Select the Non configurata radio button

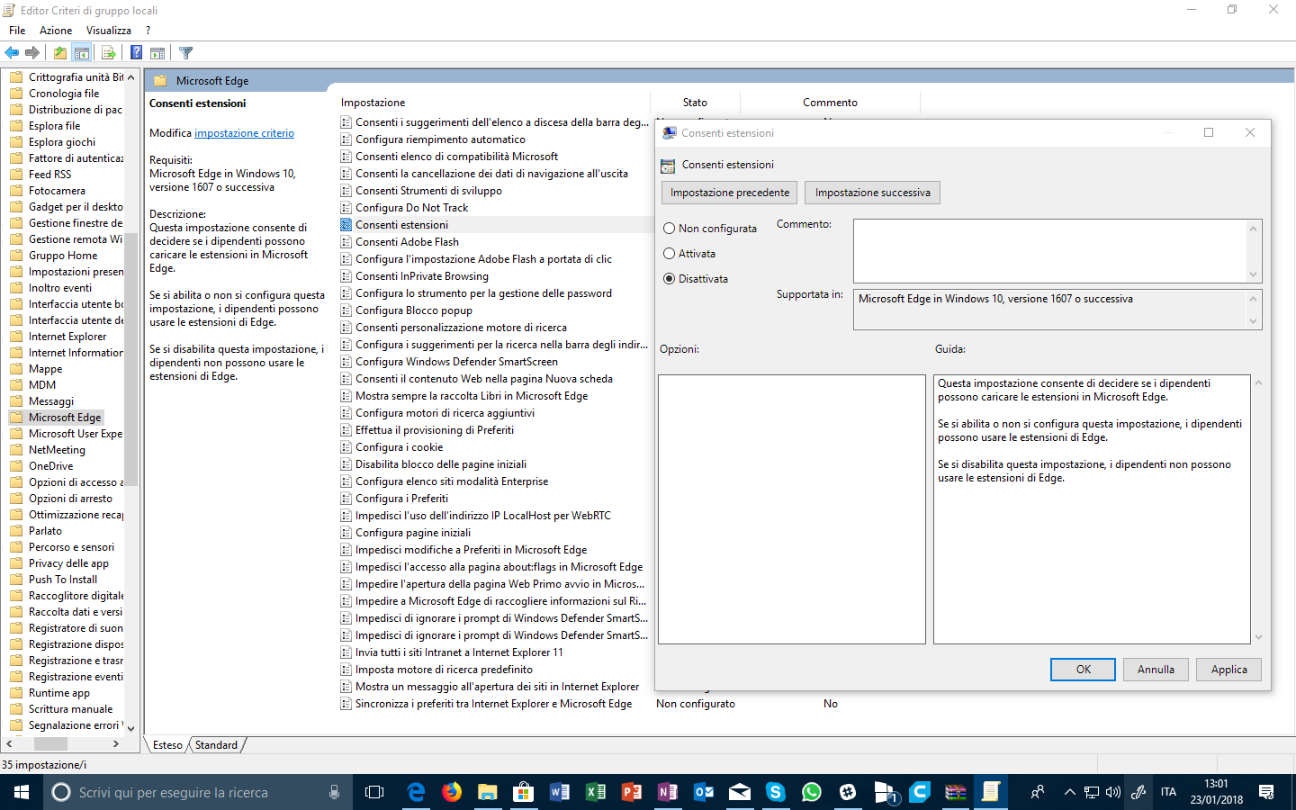coord(669,229)
